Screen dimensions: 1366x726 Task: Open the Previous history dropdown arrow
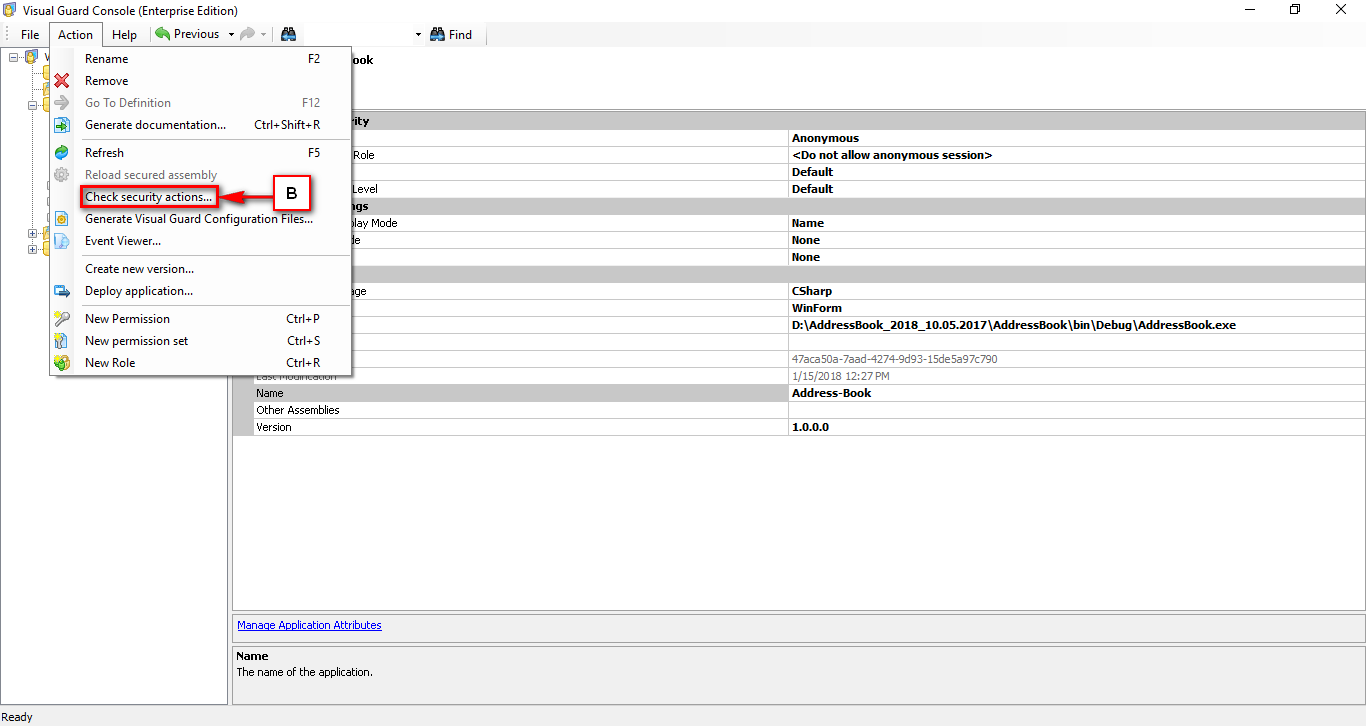(231, 34)
